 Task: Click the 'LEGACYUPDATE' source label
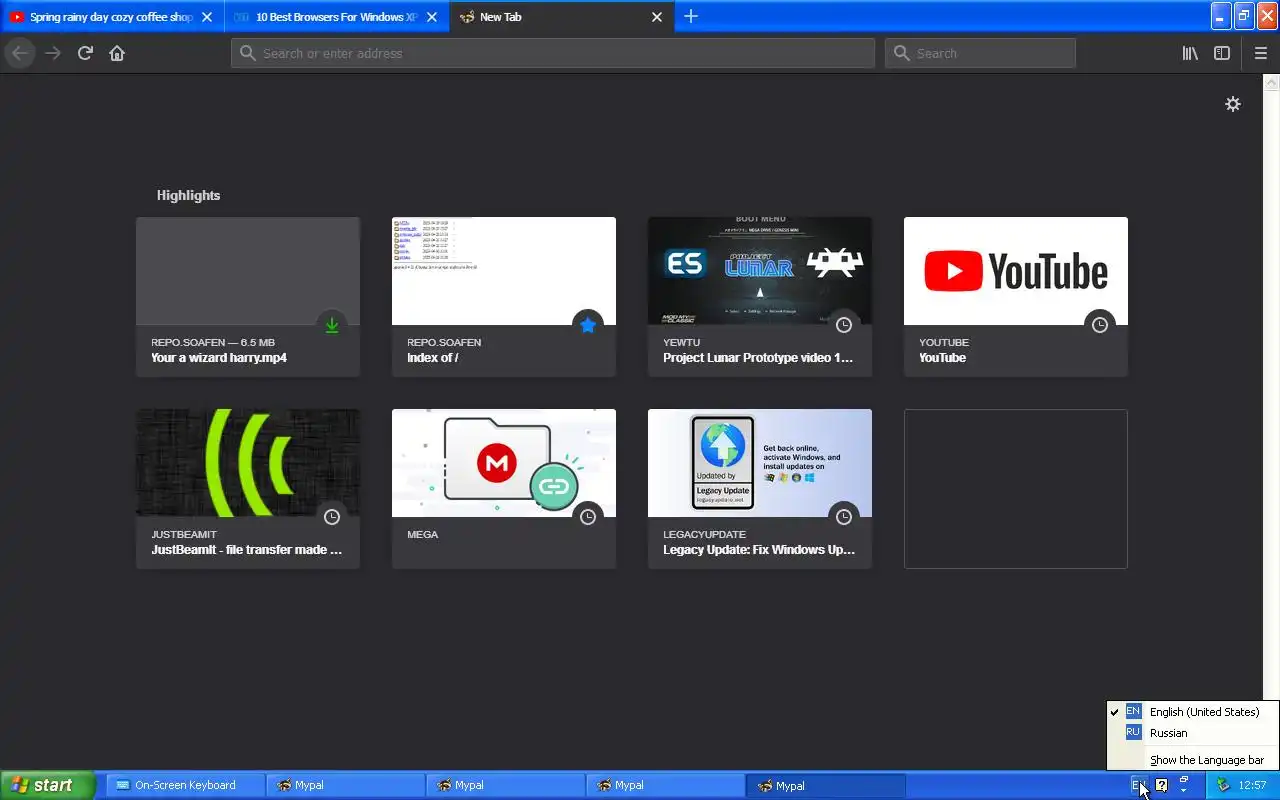(704, 534)
